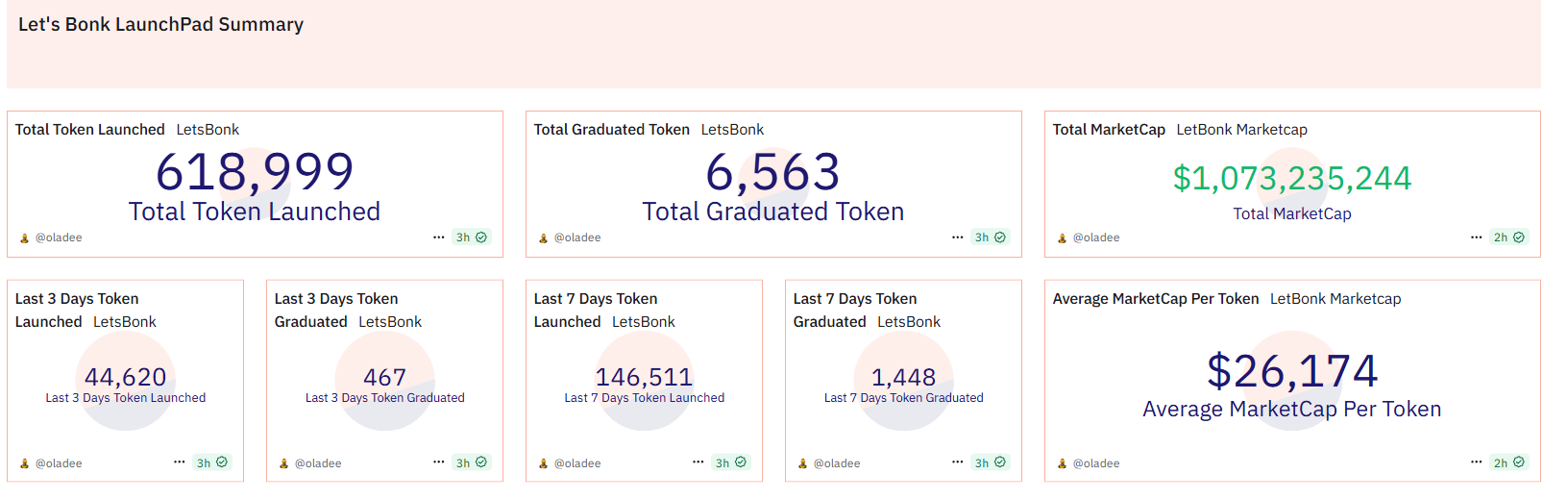This screenshot has height=499, width=1568.
Task: Click author avatar on Total MarketCap card
Action: 1062,237
